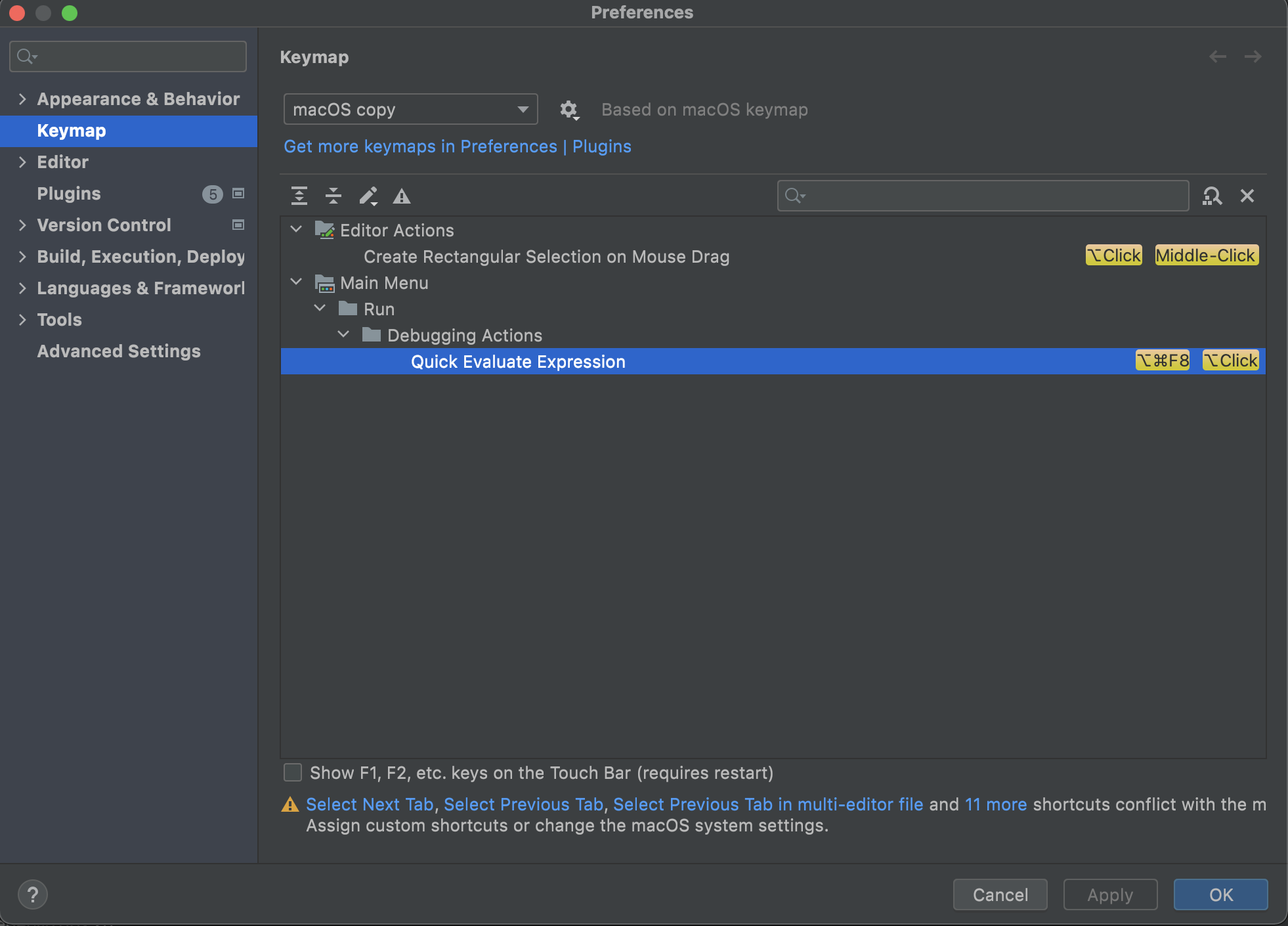Click the Plugins update count badge 5
The width and height of the screenshot is (1288, 926).
coord(213,194)
